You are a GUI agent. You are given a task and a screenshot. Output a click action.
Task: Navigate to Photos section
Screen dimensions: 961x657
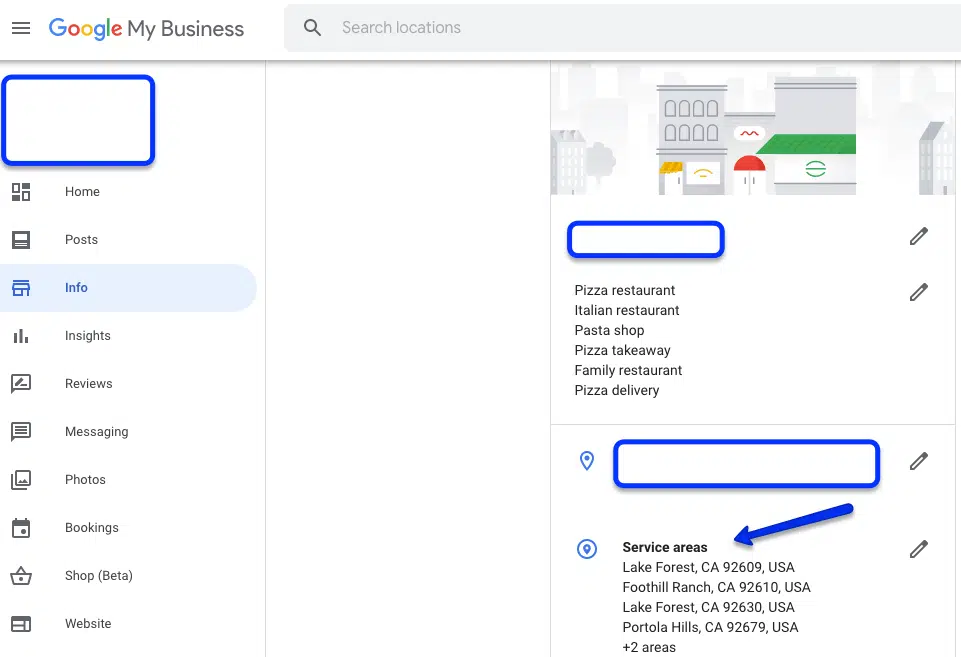pyautogui.click(x=85, y=480)
